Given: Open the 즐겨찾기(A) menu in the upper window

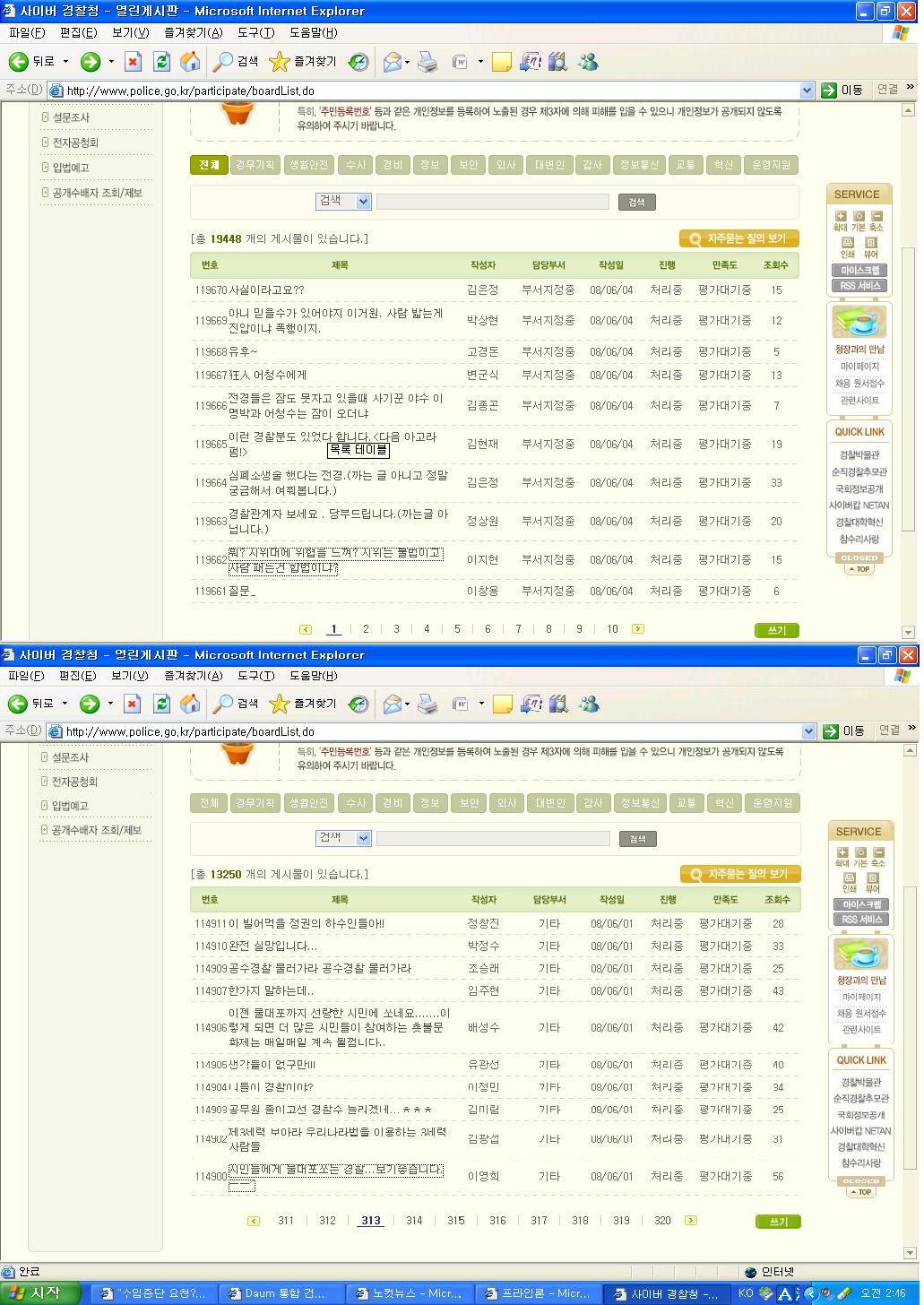Looking at the screenshot, I should point(193,33).
